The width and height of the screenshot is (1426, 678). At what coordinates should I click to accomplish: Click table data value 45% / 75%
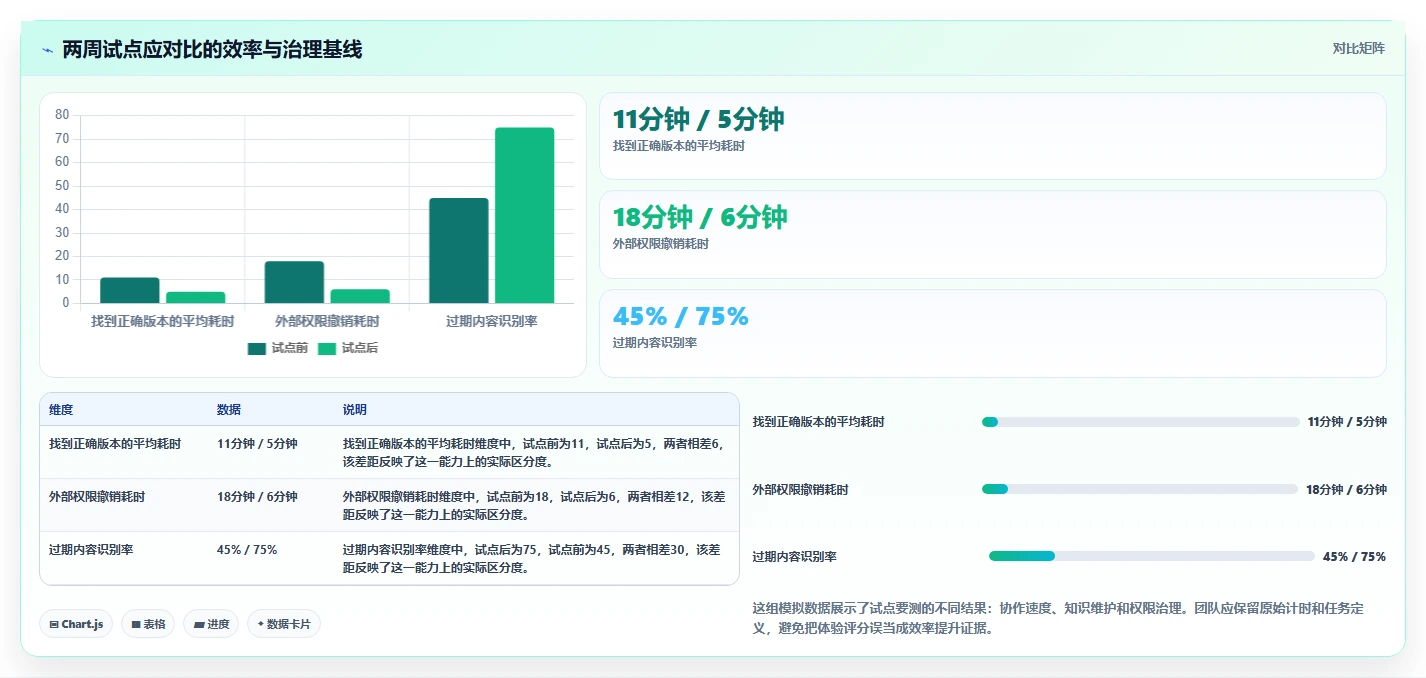(x=247, y=549)
